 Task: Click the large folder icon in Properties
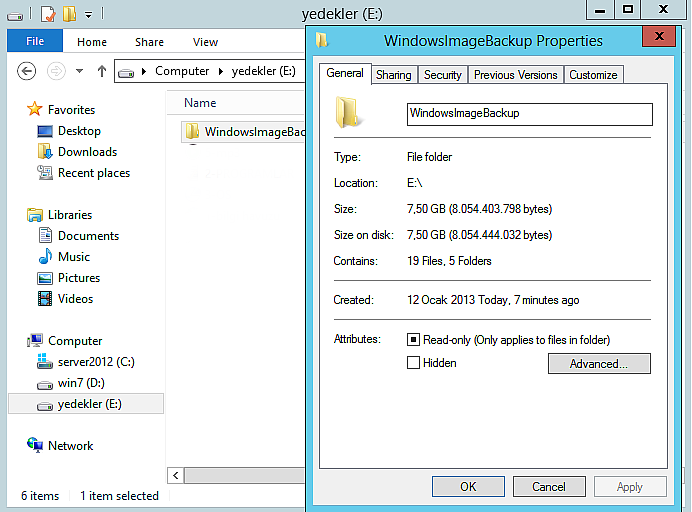point(349,112)
